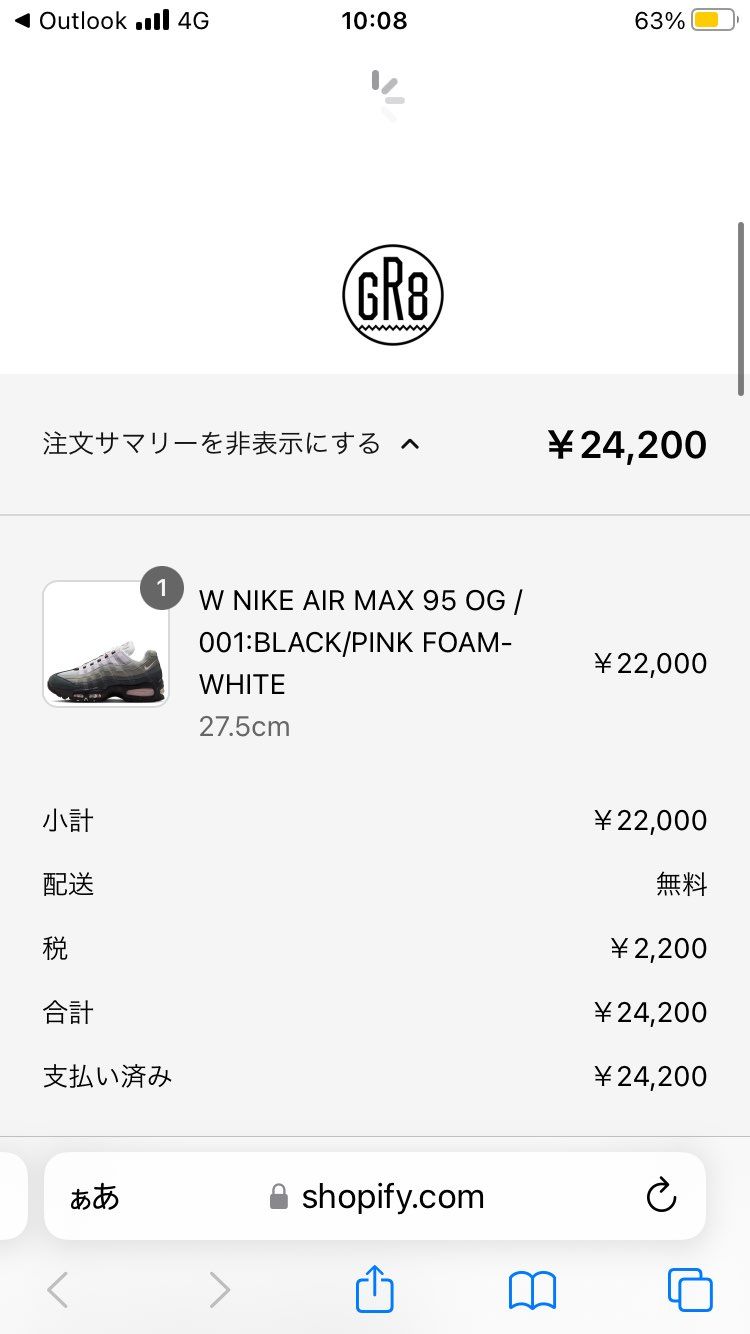Tap the loading spinner at top
The height and width of the screenshot is (1334, 750).
pyautogui.click(x=387, y=95)
